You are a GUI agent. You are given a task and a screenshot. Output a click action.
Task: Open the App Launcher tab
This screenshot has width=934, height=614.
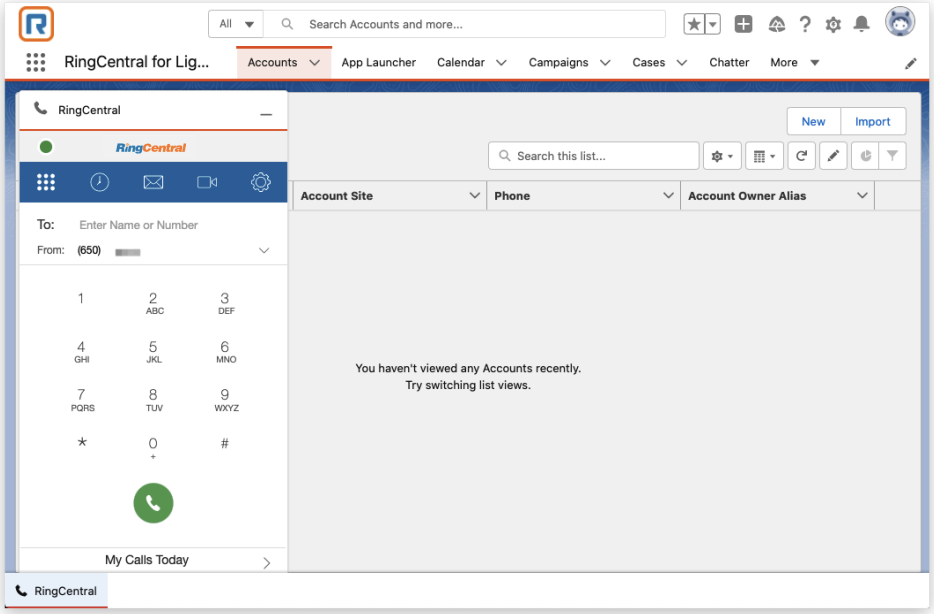378,63
